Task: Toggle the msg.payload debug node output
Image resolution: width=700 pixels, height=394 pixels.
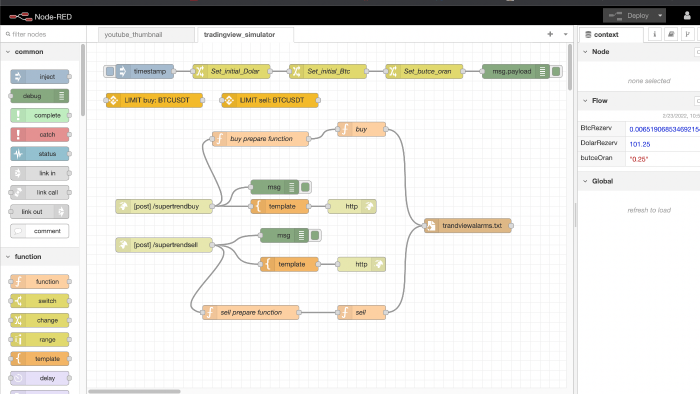Action: coord(556,71)
